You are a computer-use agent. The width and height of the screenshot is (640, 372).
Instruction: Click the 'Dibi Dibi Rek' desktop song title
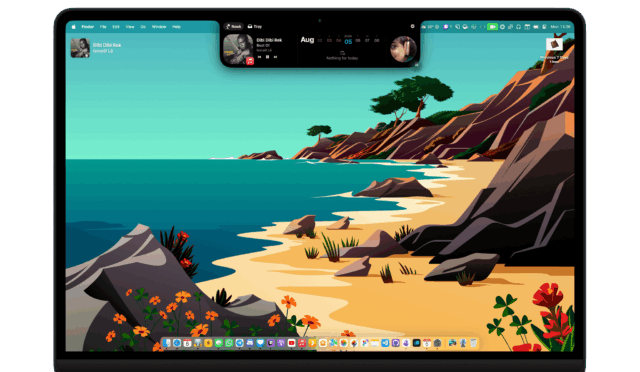pos(107,45)
